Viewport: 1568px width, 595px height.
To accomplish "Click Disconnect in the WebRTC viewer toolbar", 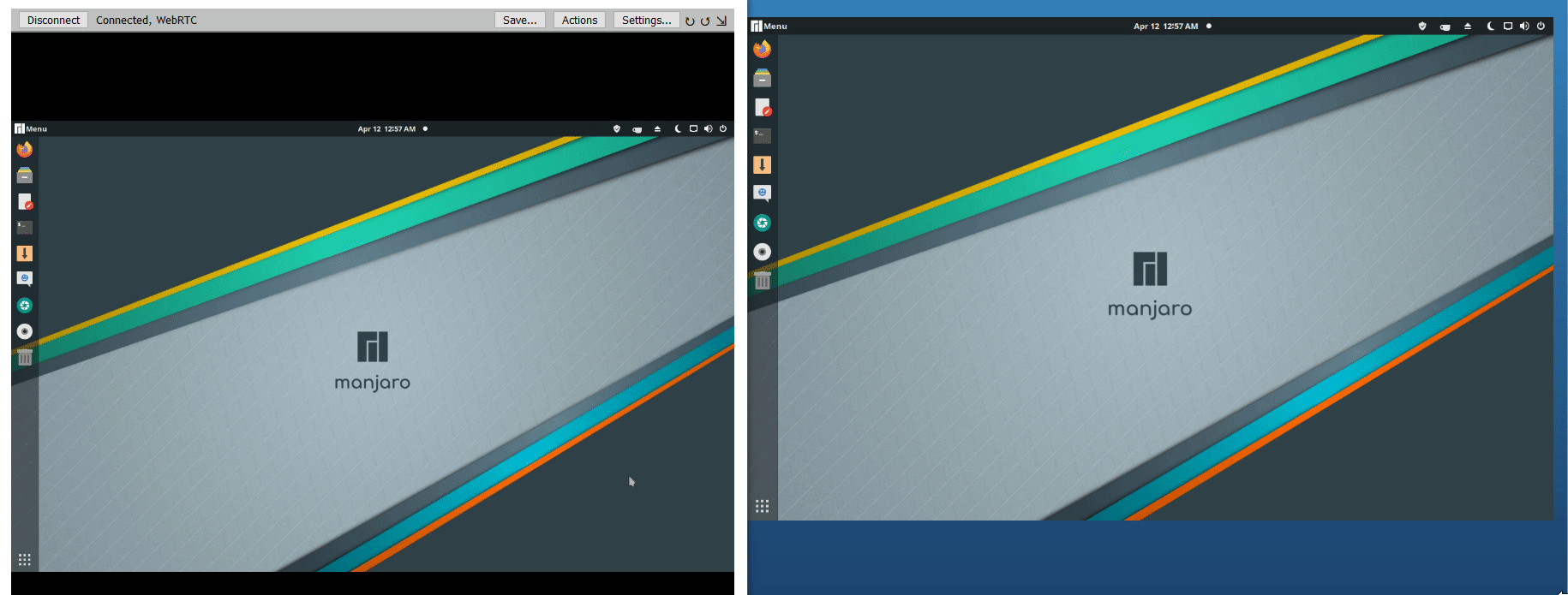I will [53, 20].
